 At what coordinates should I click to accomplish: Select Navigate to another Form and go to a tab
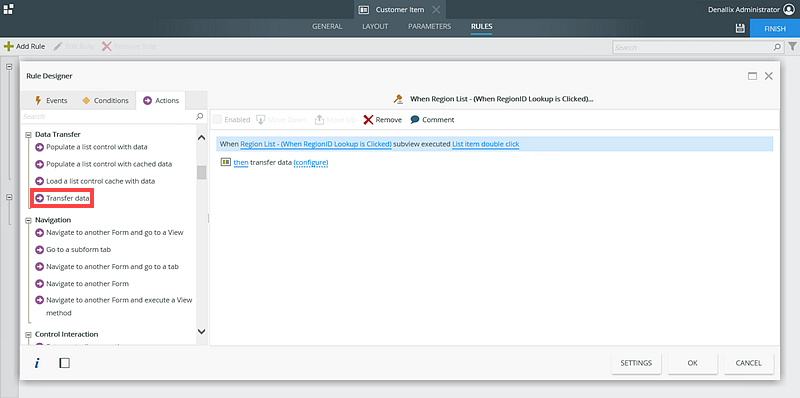(112, 267)
